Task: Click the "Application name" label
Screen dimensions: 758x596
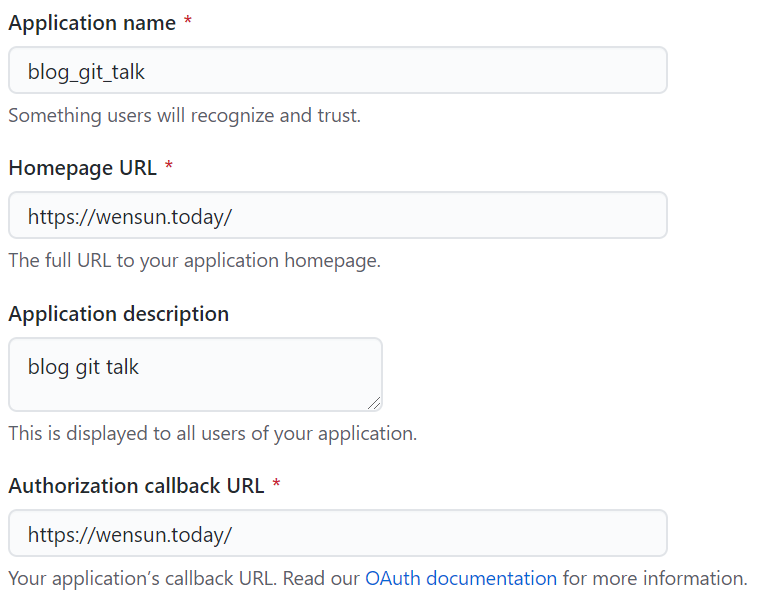Action: pyautogui.click(x=91, y=23)
